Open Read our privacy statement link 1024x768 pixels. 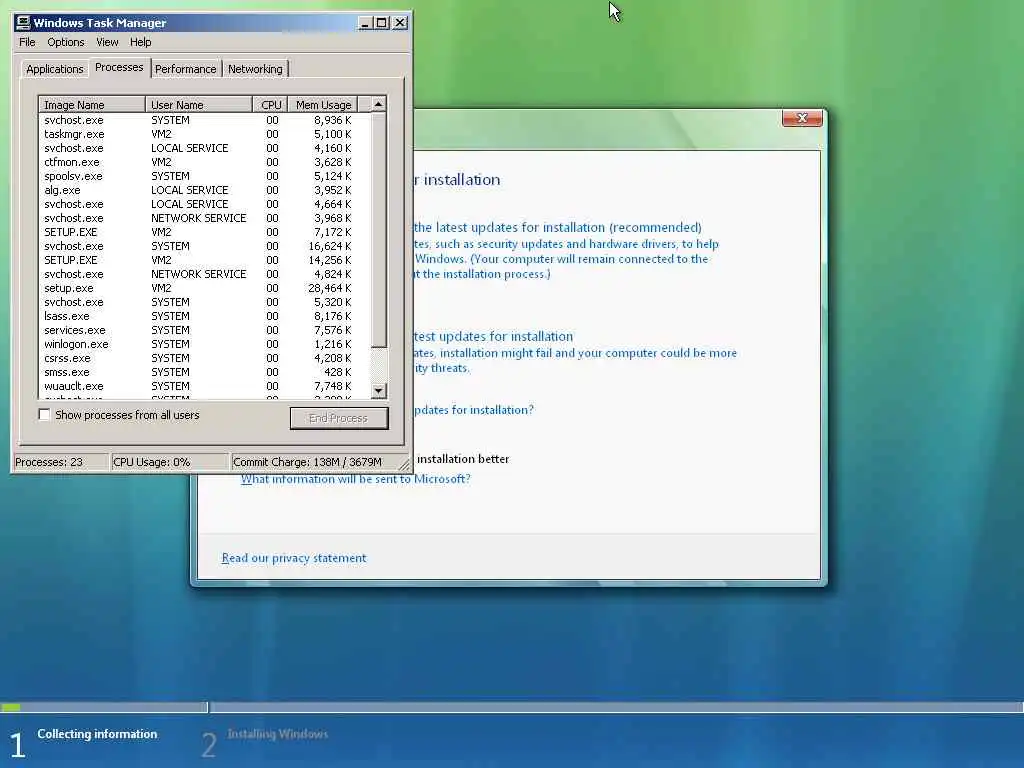coord(294,558)
